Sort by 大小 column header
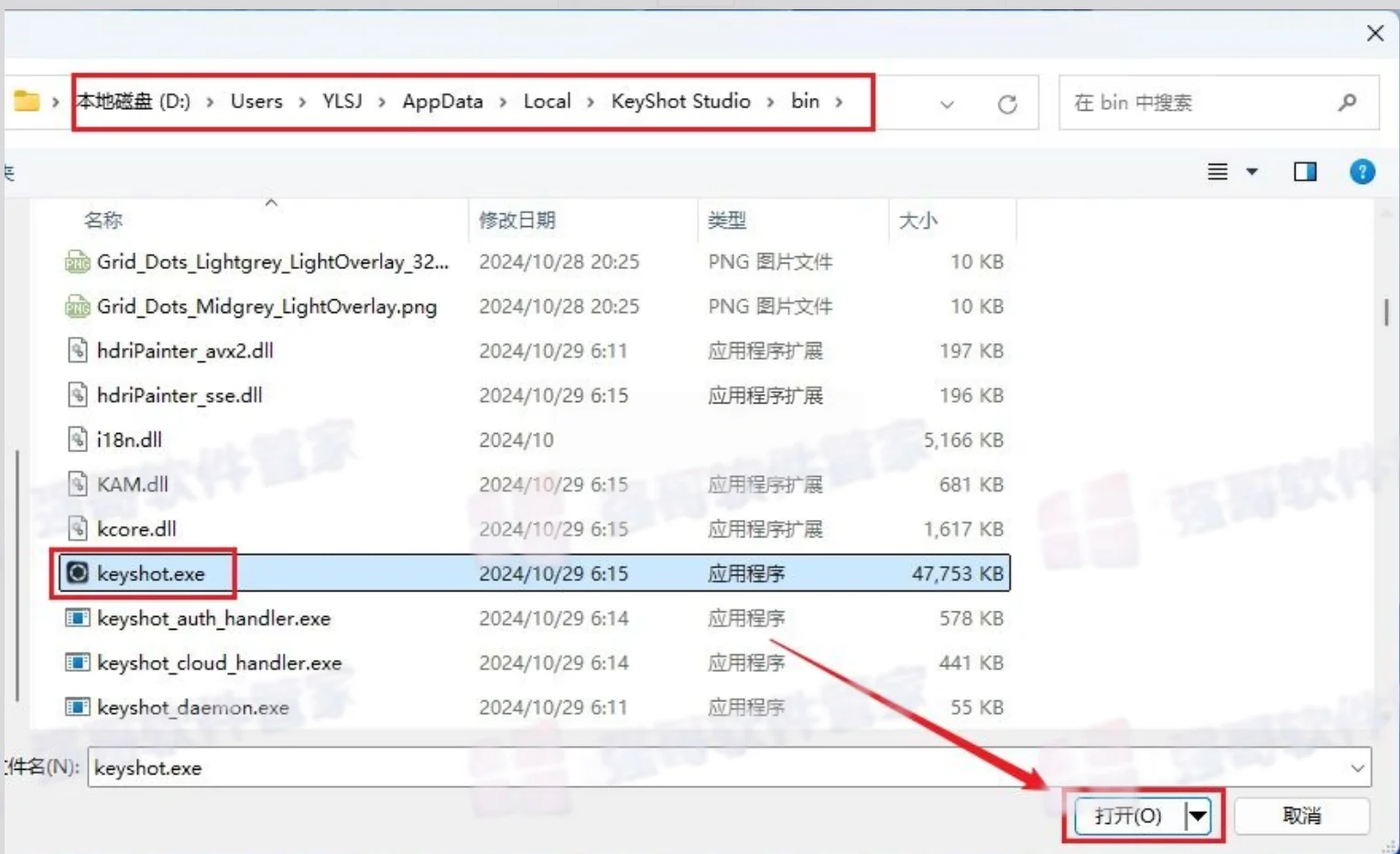The image size is (1400, 854). (918, 220)
